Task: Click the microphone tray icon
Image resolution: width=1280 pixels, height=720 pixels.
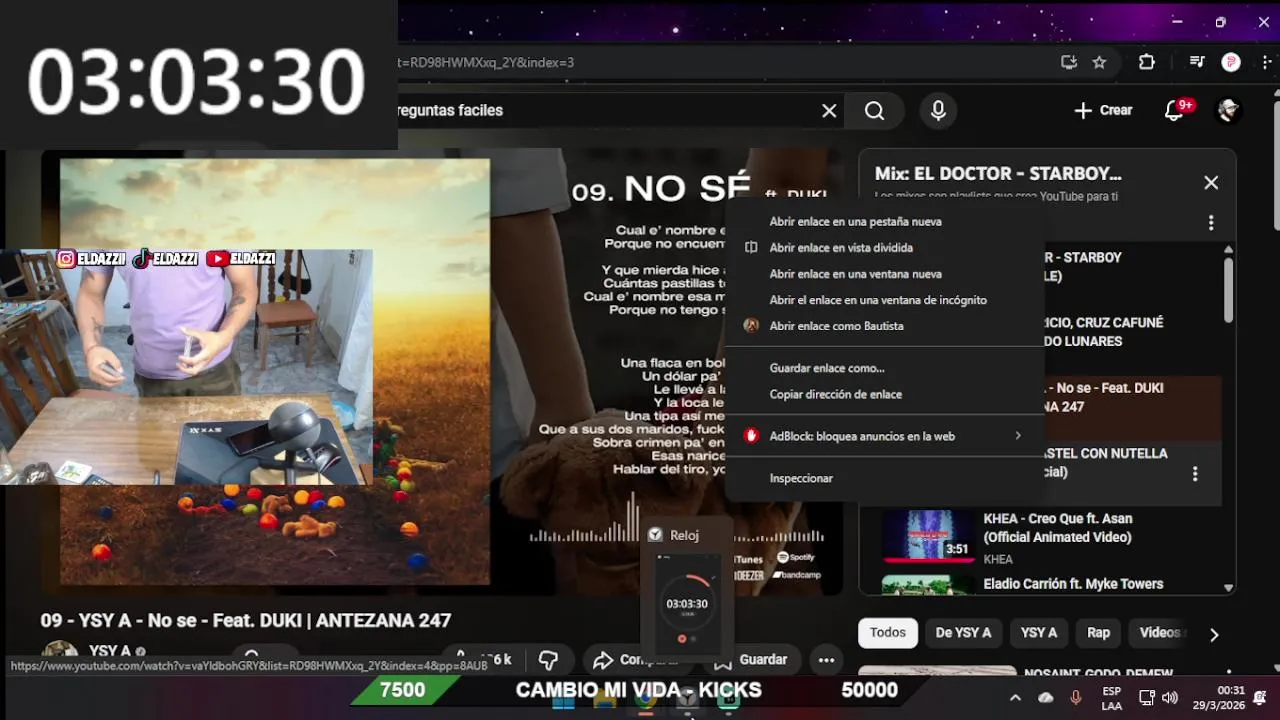Action: pos(1077,698)
